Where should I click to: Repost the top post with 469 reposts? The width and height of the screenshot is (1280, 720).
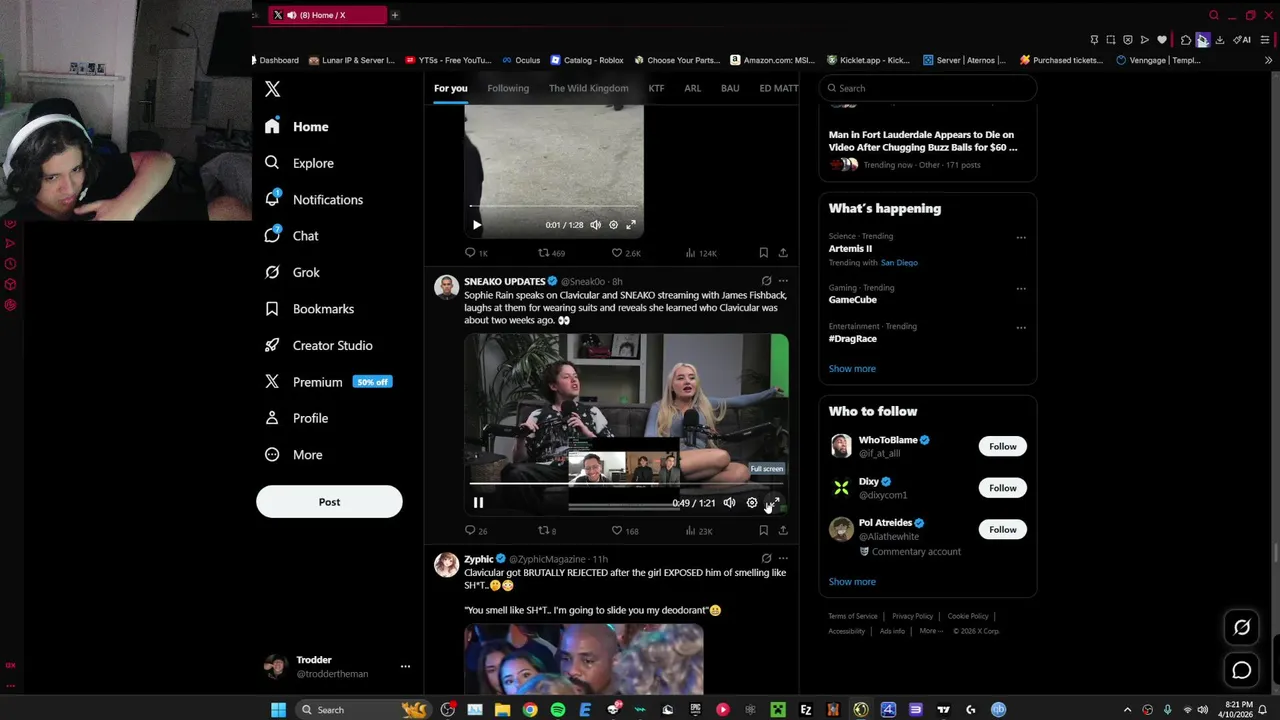tap(551, 253)
